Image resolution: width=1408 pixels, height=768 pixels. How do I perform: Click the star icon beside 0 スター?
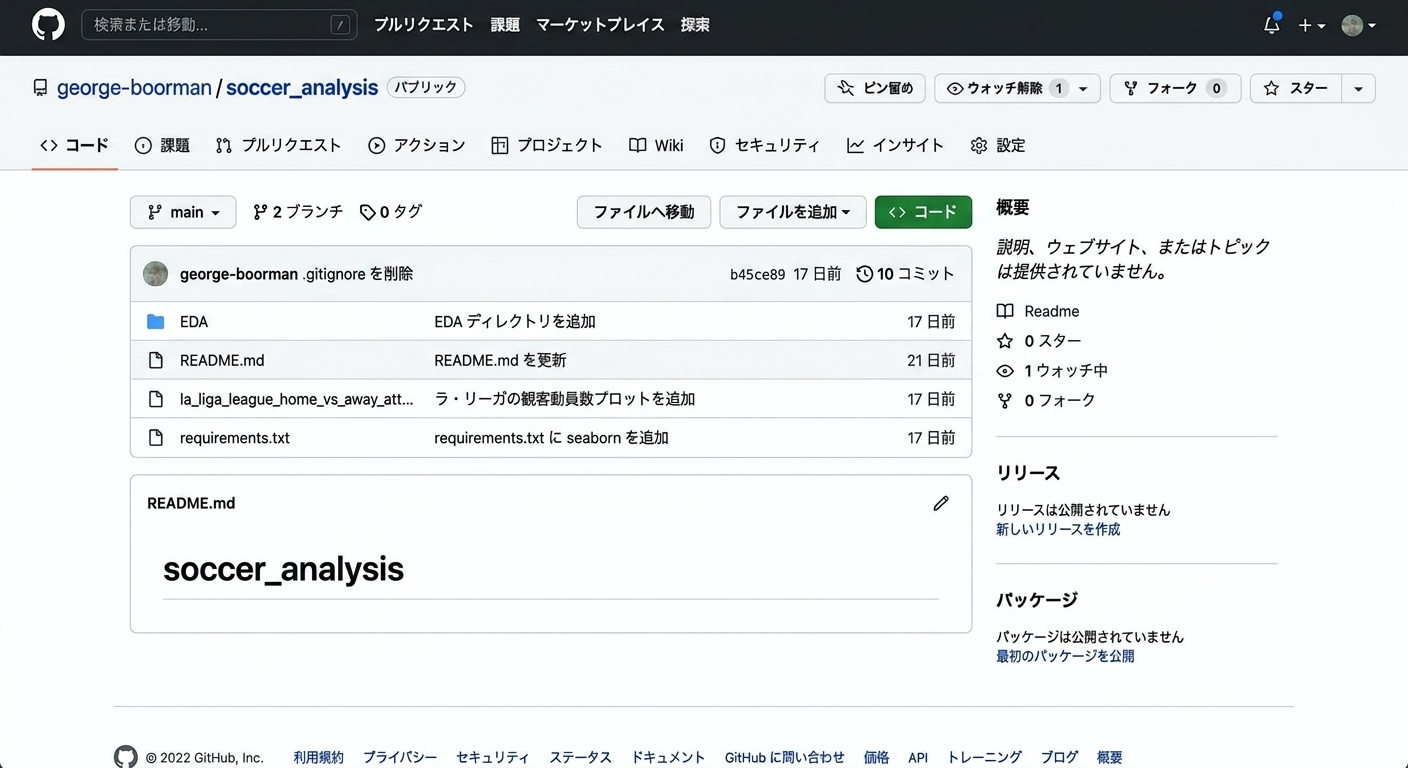point(1005,341)
